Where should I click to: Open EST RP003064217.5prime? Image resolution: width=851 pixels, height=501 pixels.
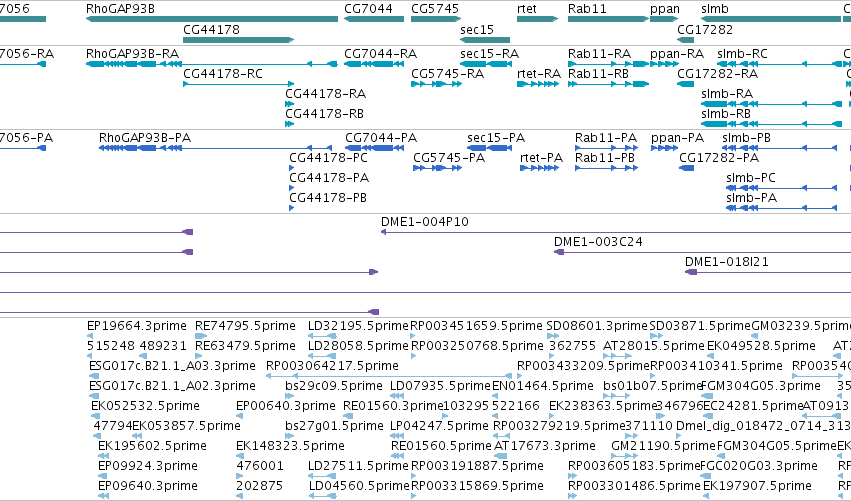coord(332,366)
